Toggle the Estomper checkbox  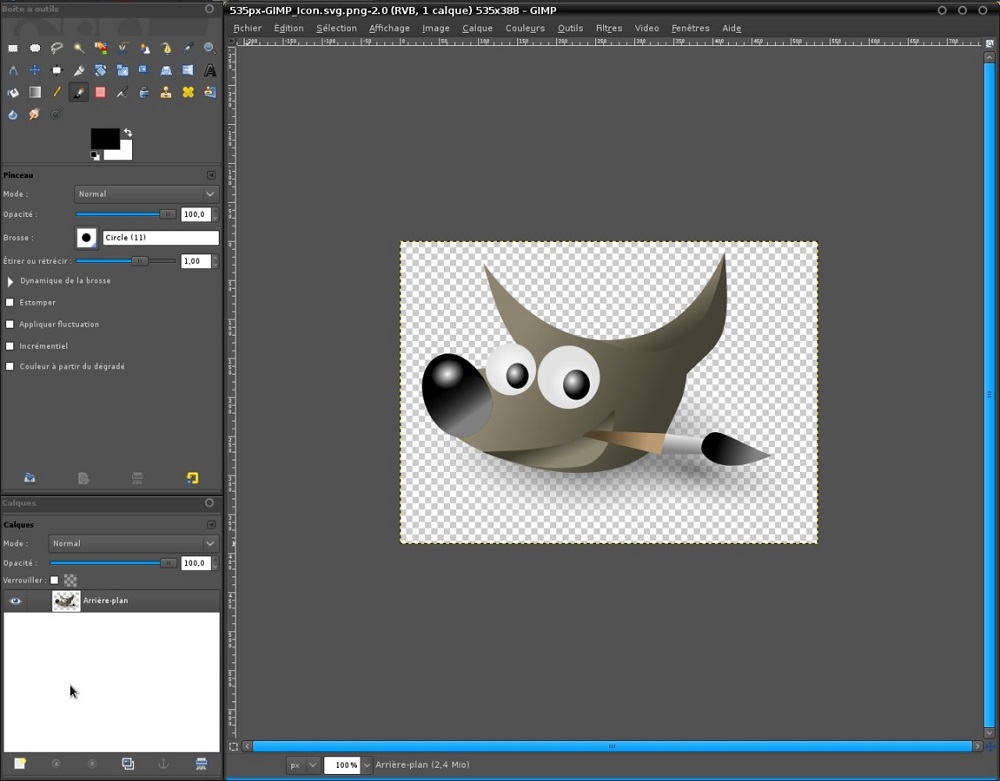(x=10, y=302)
